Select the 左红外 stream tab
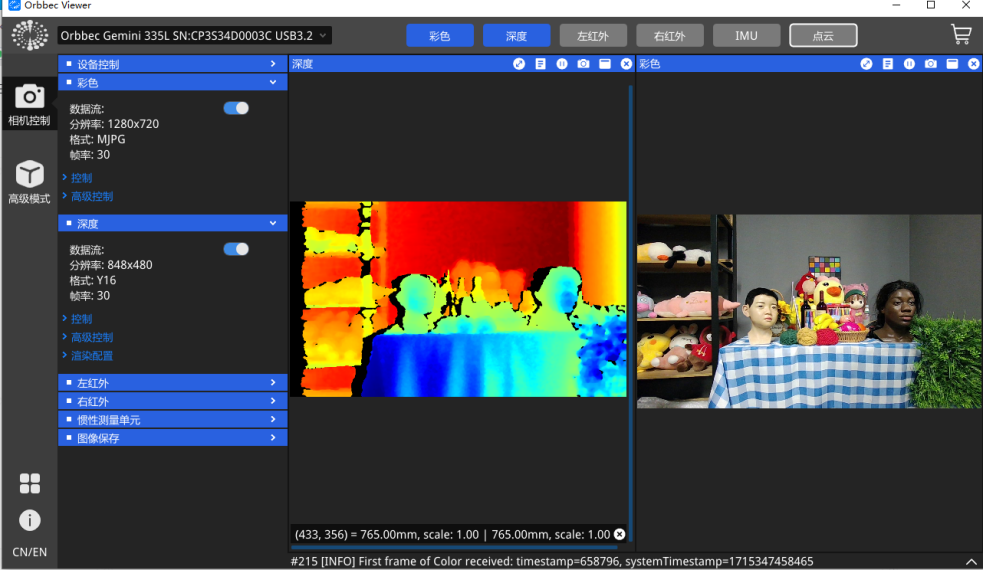This screenshot has width=983, height=571. [x=593, y=36]
